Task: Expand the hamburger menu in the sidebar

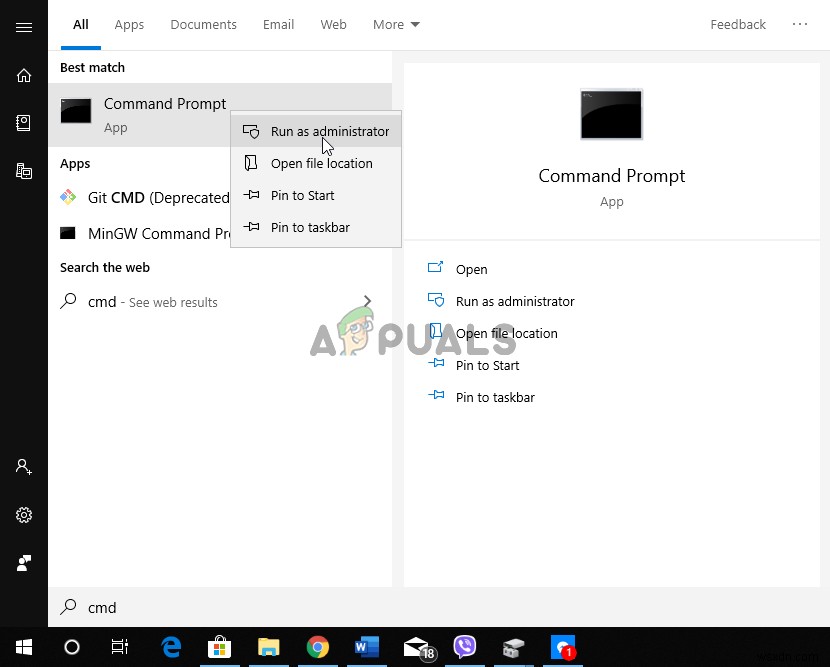Action: pos(23,27)
